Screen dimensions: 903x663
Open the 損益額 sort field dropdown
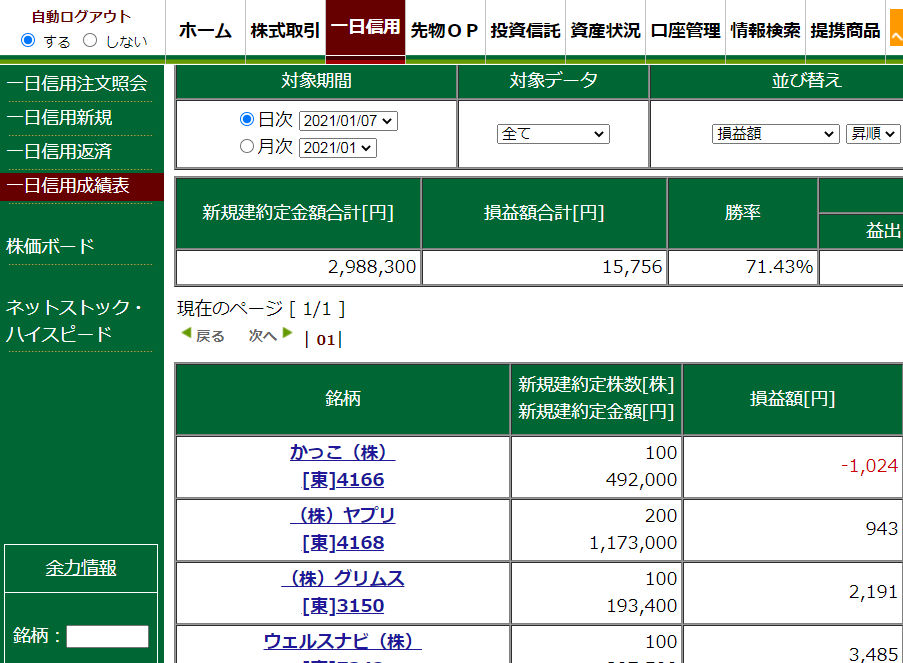pyautogui.click(x=776, y=134)
